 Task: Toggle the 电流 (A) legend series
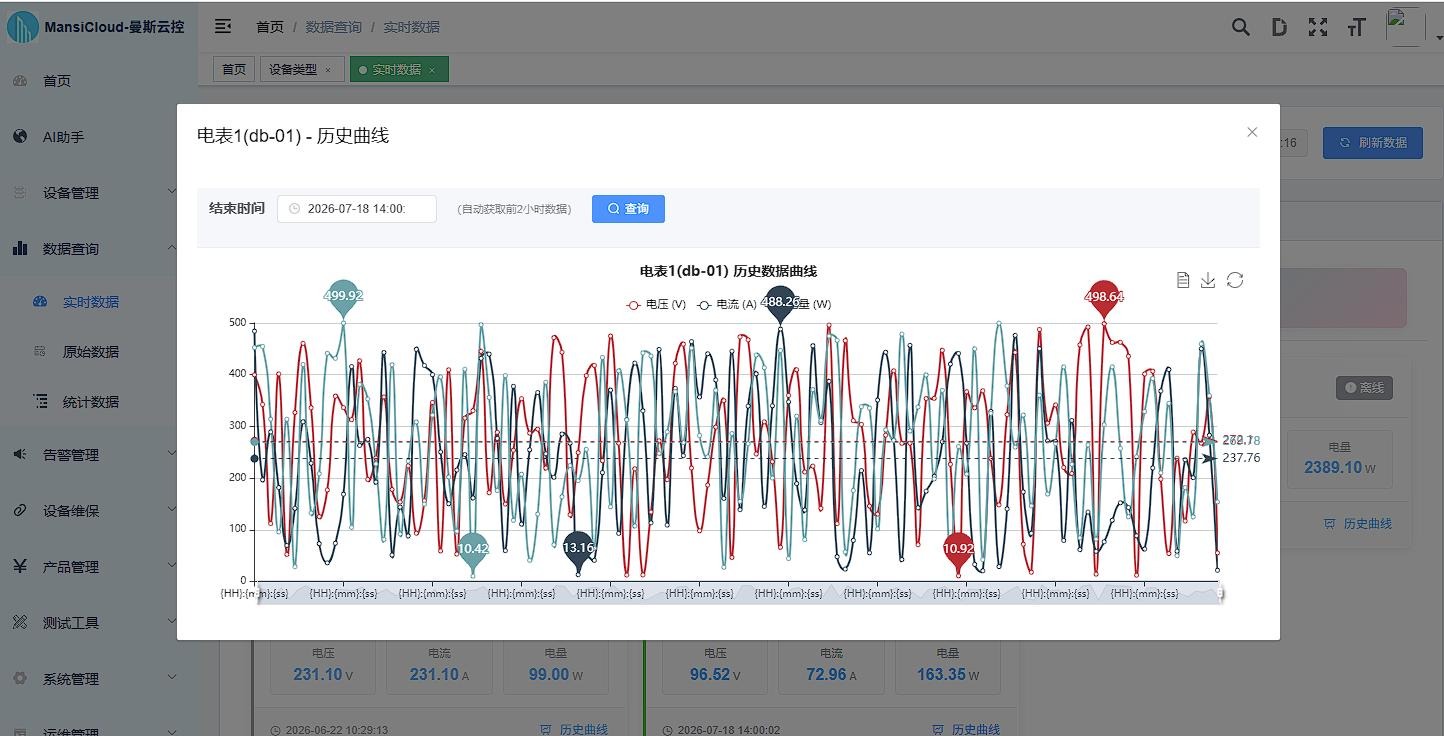(x=727, y=305)
